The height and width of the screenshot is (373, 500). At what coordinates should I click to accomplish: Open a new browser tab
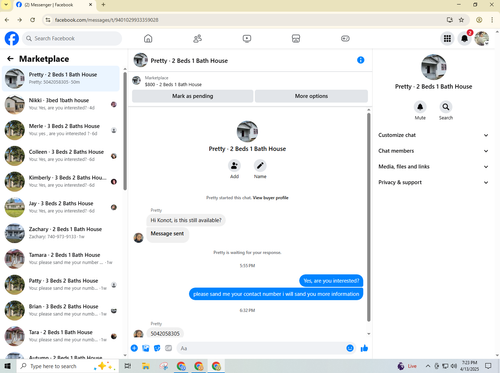point(103,5)
